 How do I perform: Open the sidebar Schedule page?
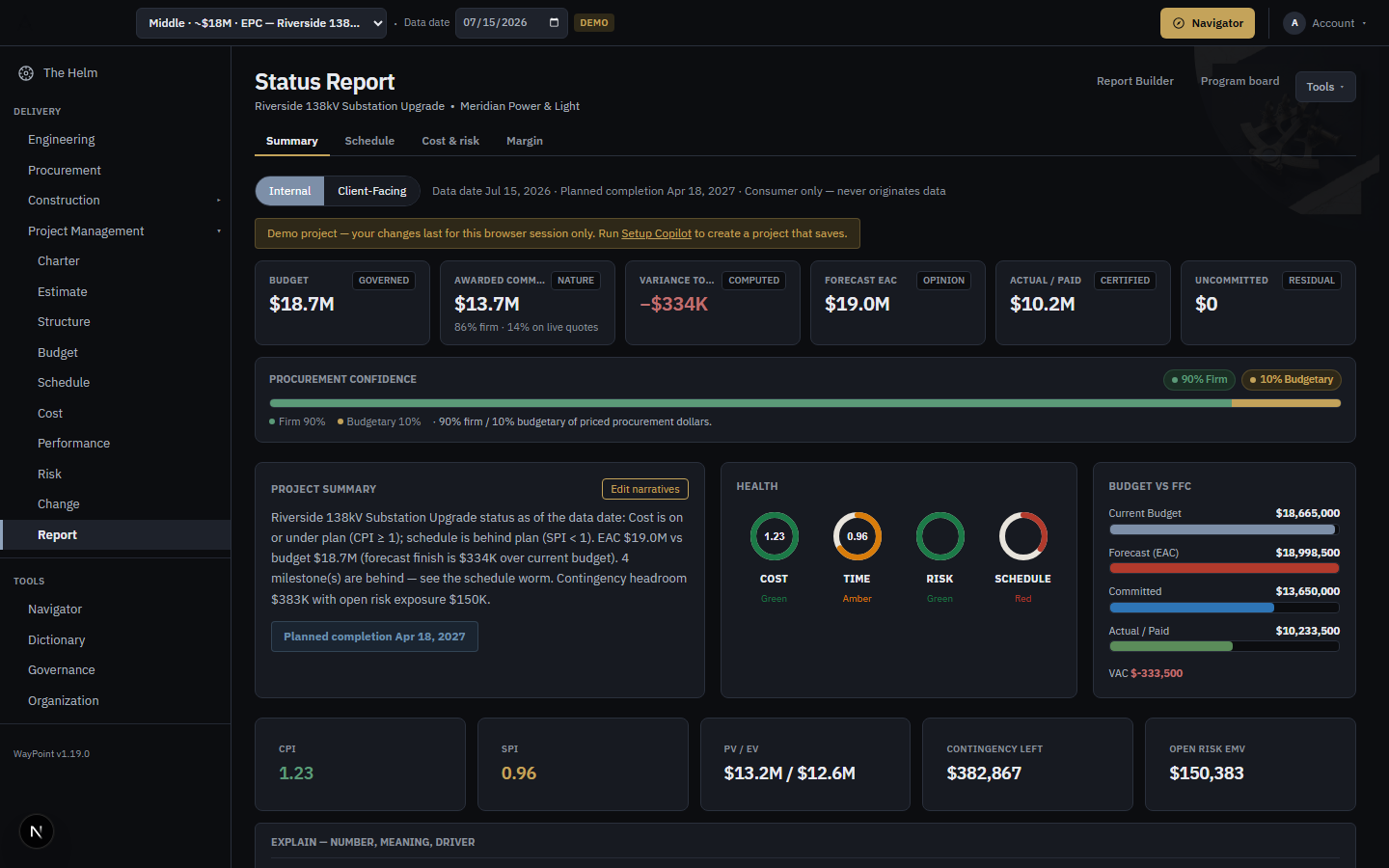64,383
